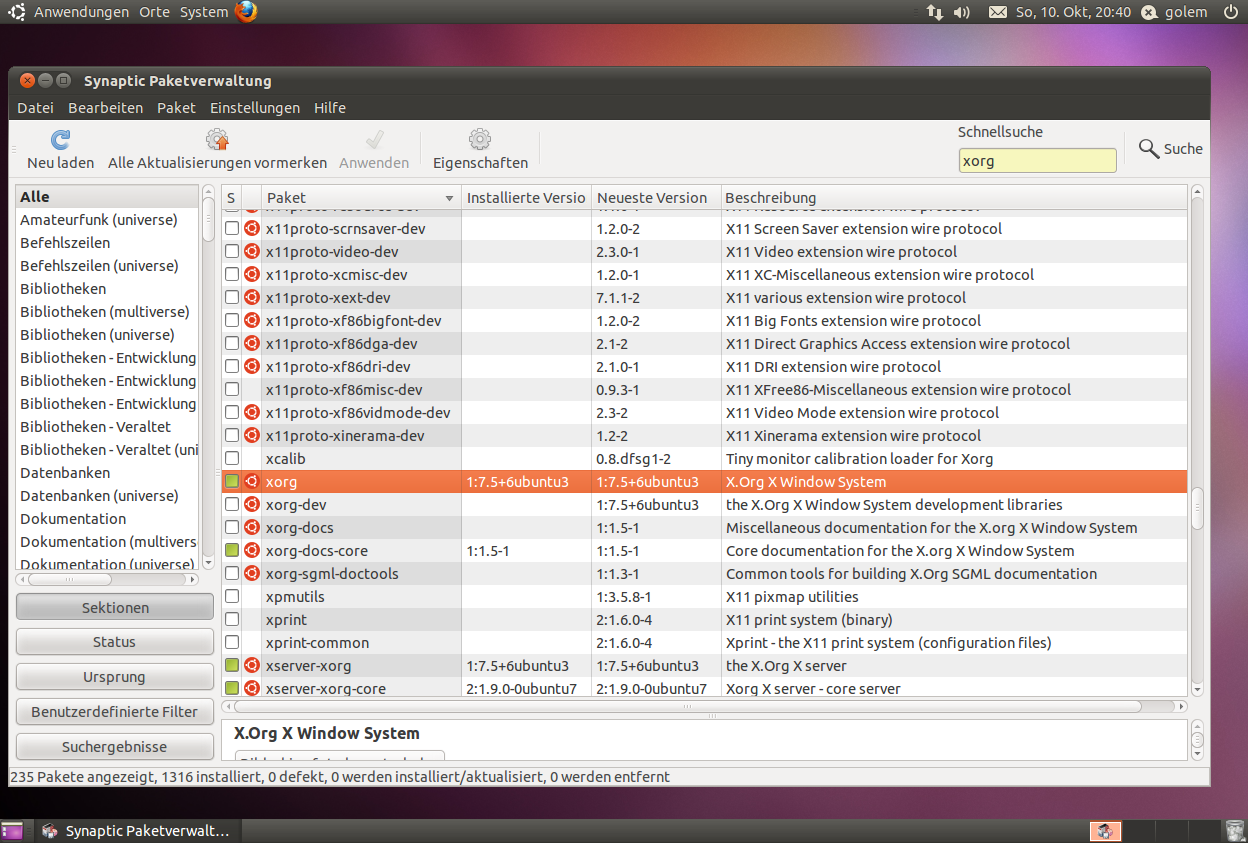The image size is (1248, 843).
Task: Open the Datei menu
Action: [x=35, y=108]
